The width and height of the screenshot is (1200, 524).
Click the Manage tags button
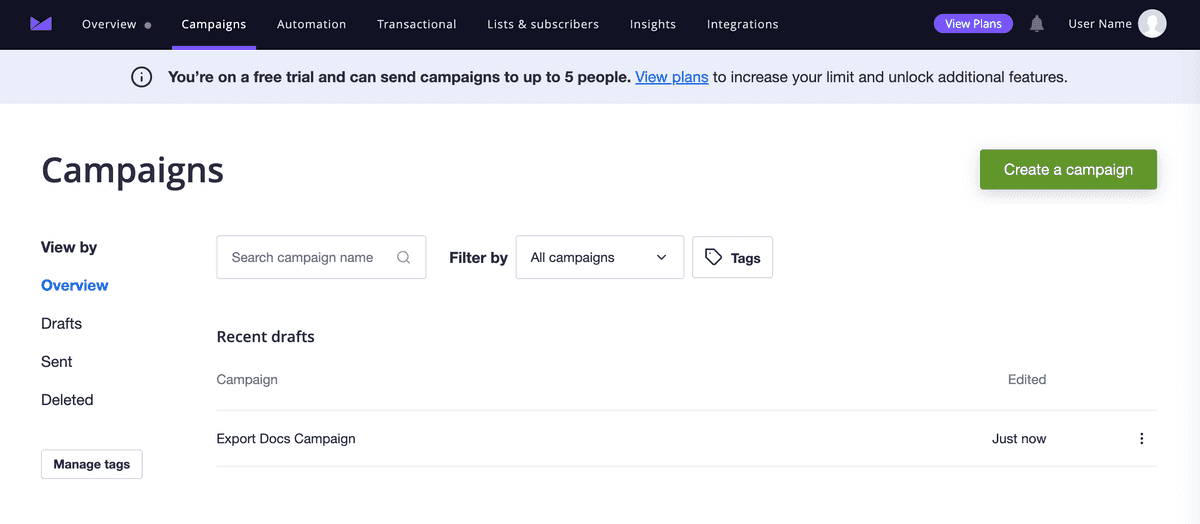(x=92, y=464)
